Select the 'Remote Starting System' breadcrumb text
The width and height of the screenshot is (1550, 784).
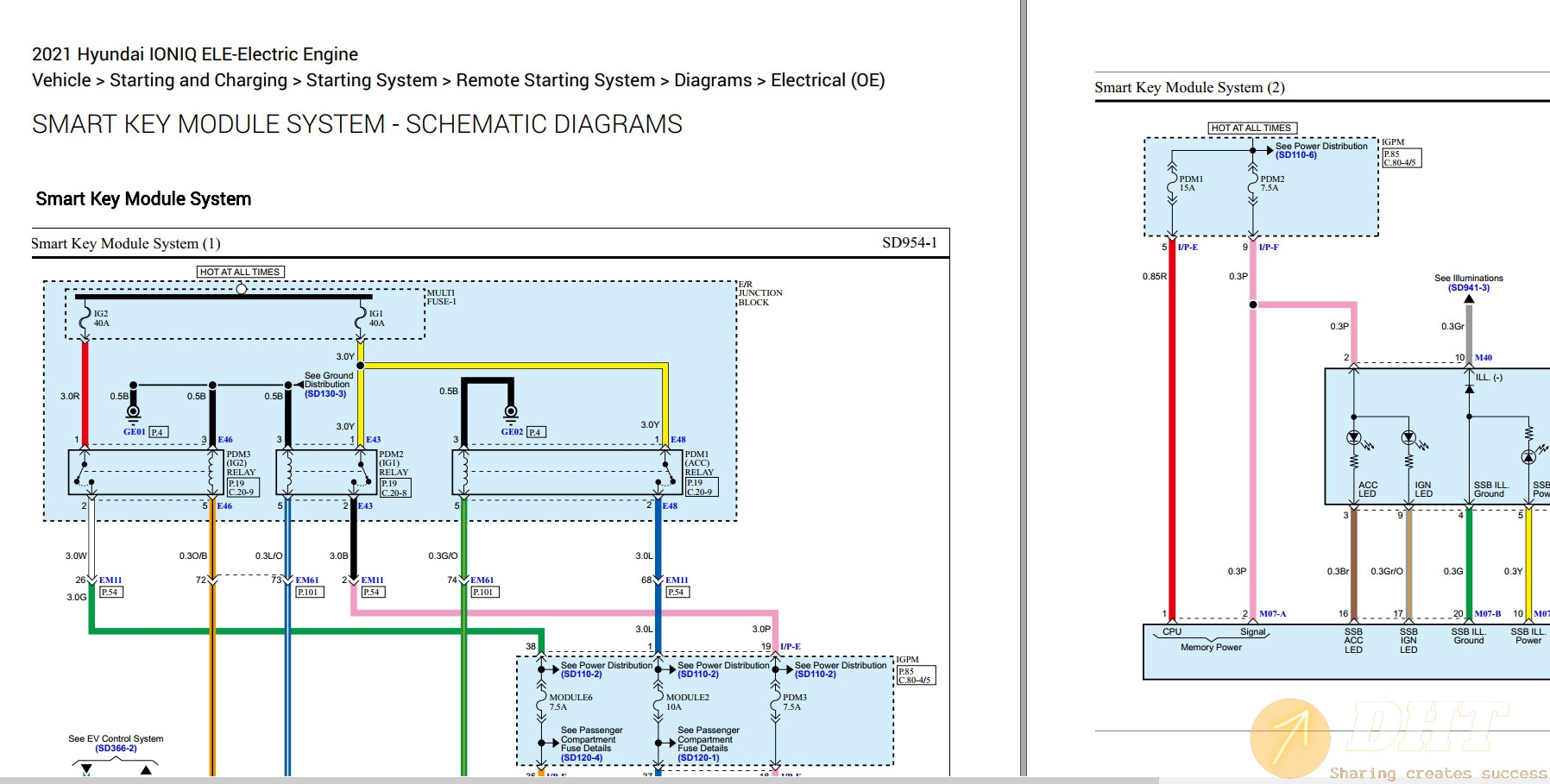coord(556,80)
